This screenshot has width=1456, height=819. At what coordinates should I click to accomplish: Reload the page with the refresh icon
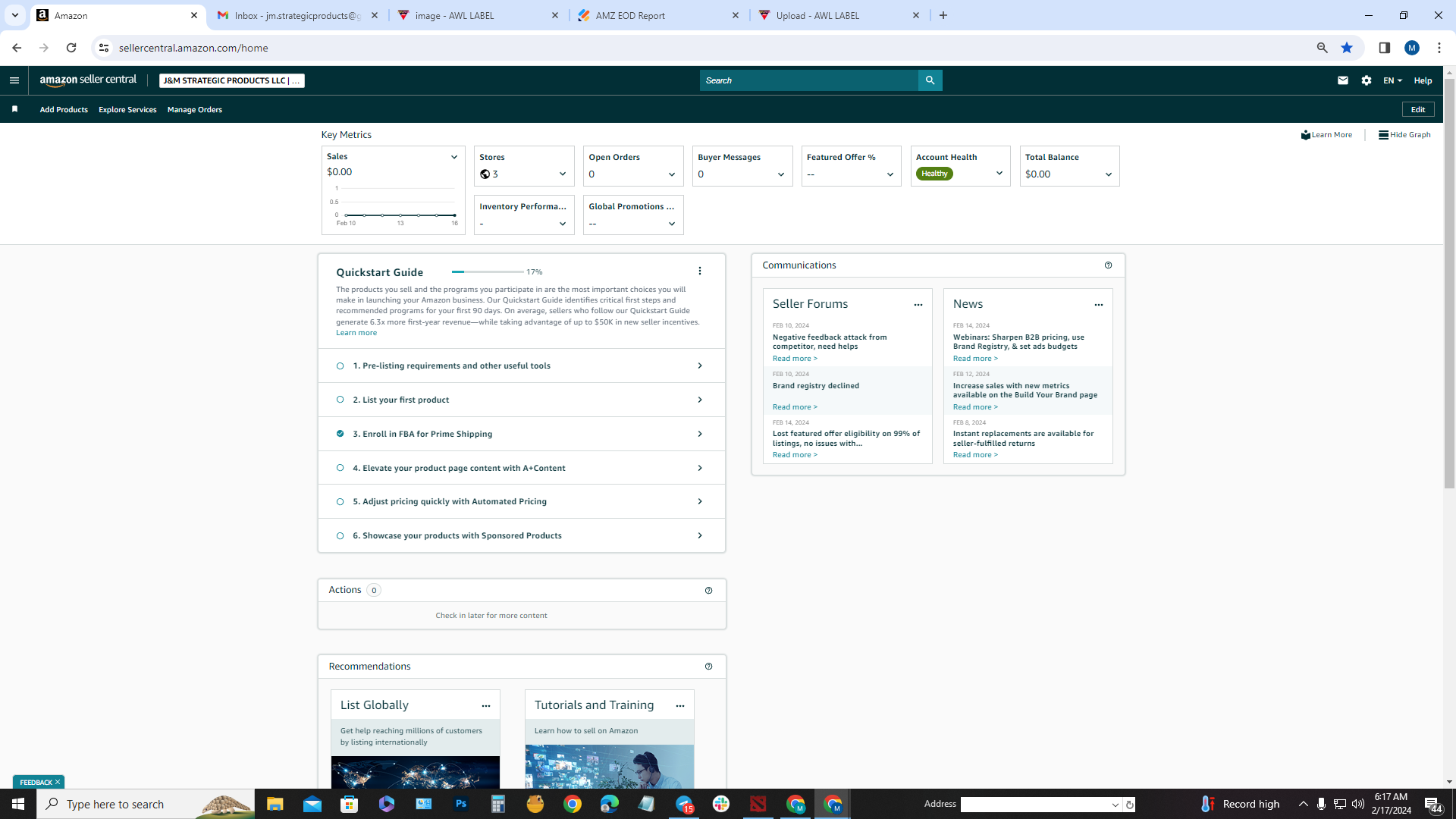[x=71, y=48]
